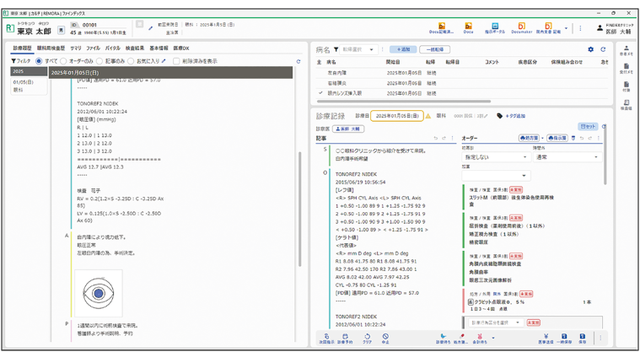Viewport: 640px width, 360px height.
Task: Click the 指示箋 button in order header
Action: tap(557, 138)
